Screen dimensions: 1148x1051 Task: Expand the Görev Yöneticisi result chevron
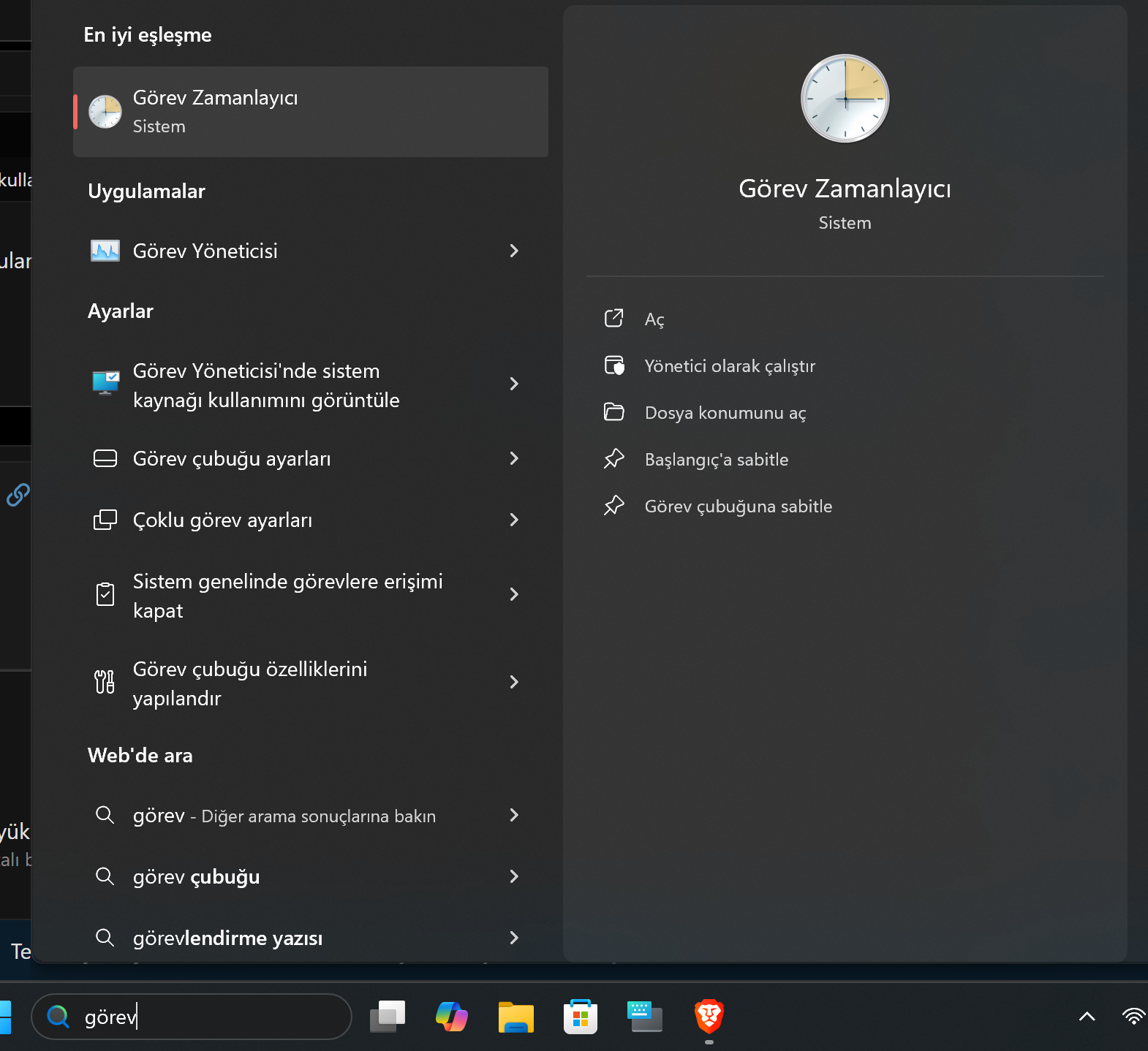(x=514, y=251)
